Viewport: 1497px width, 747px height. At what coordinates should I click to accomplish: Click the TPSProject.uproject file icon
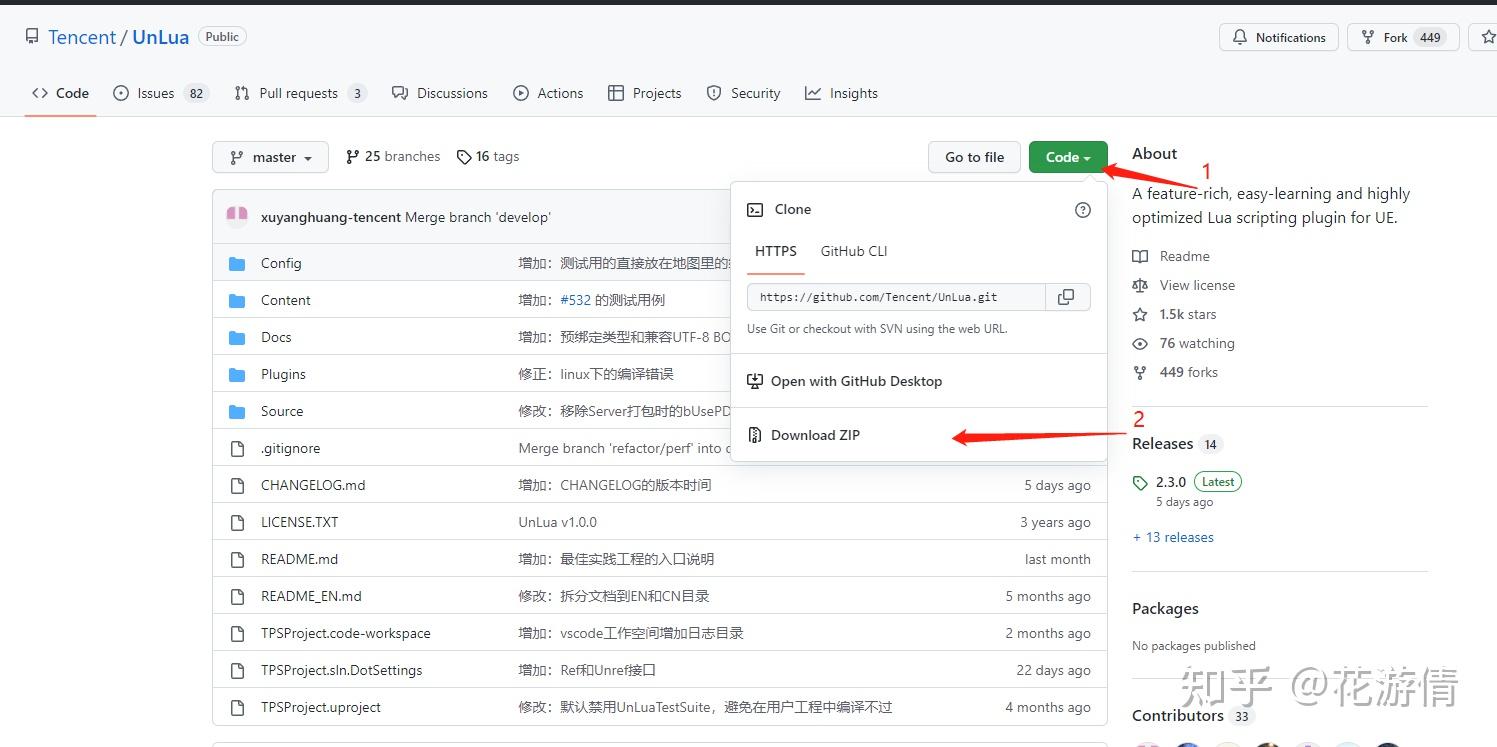pos(237,708)
